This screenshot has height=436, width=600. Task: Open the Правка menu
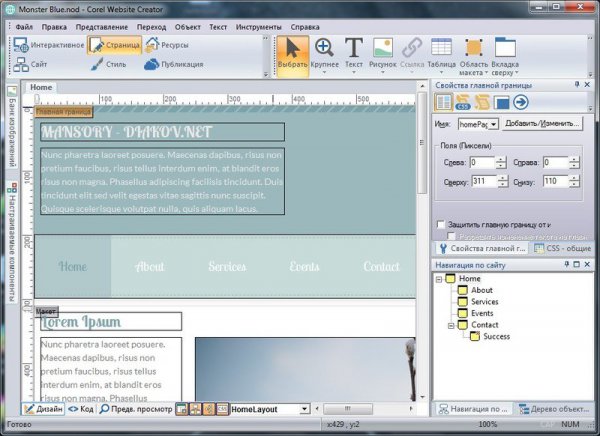pos(54,27)
